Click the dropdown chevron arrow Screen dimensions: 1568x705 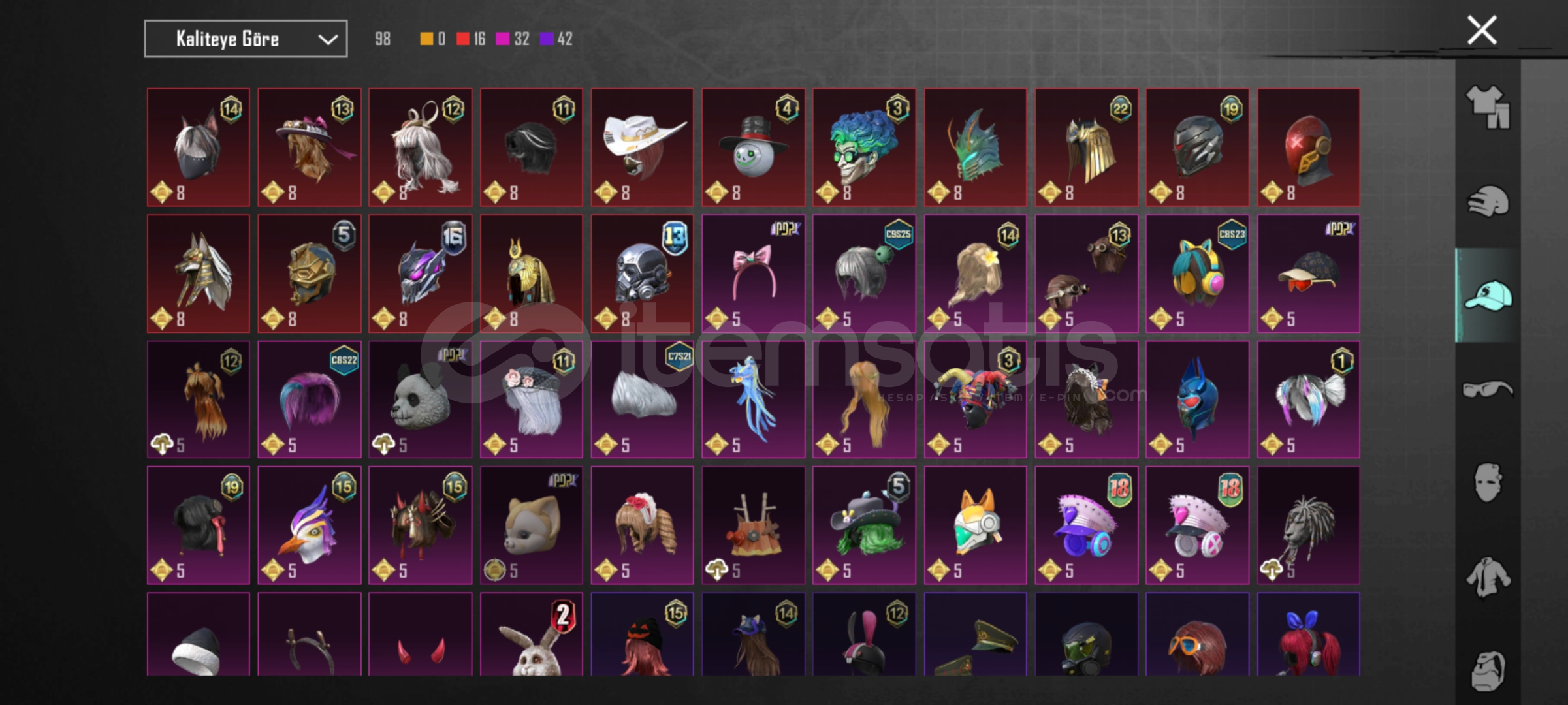point(328,40)
